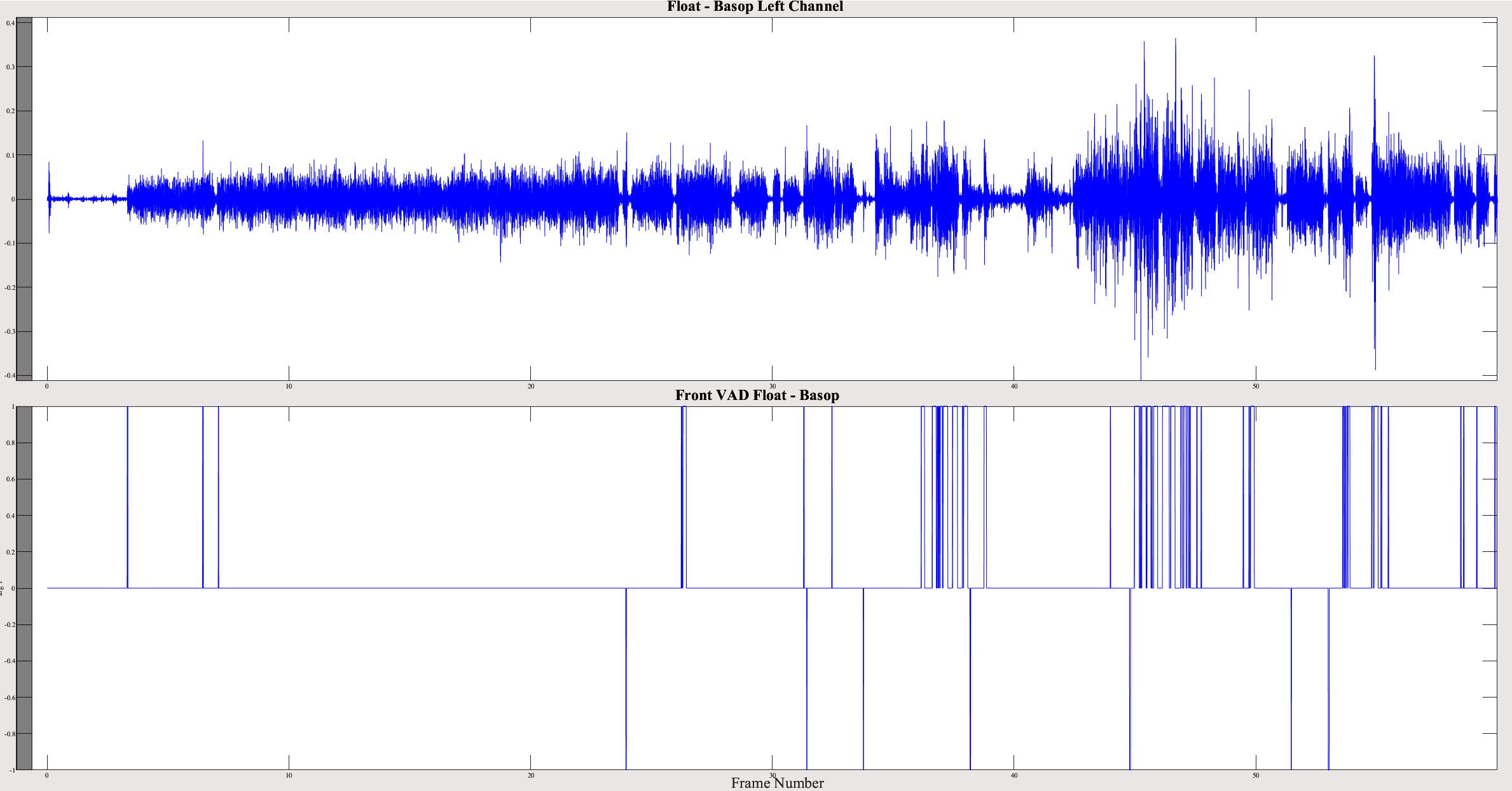
Task: Click the 50 x-tick label under VAD plot
Action: (1255, 776)
